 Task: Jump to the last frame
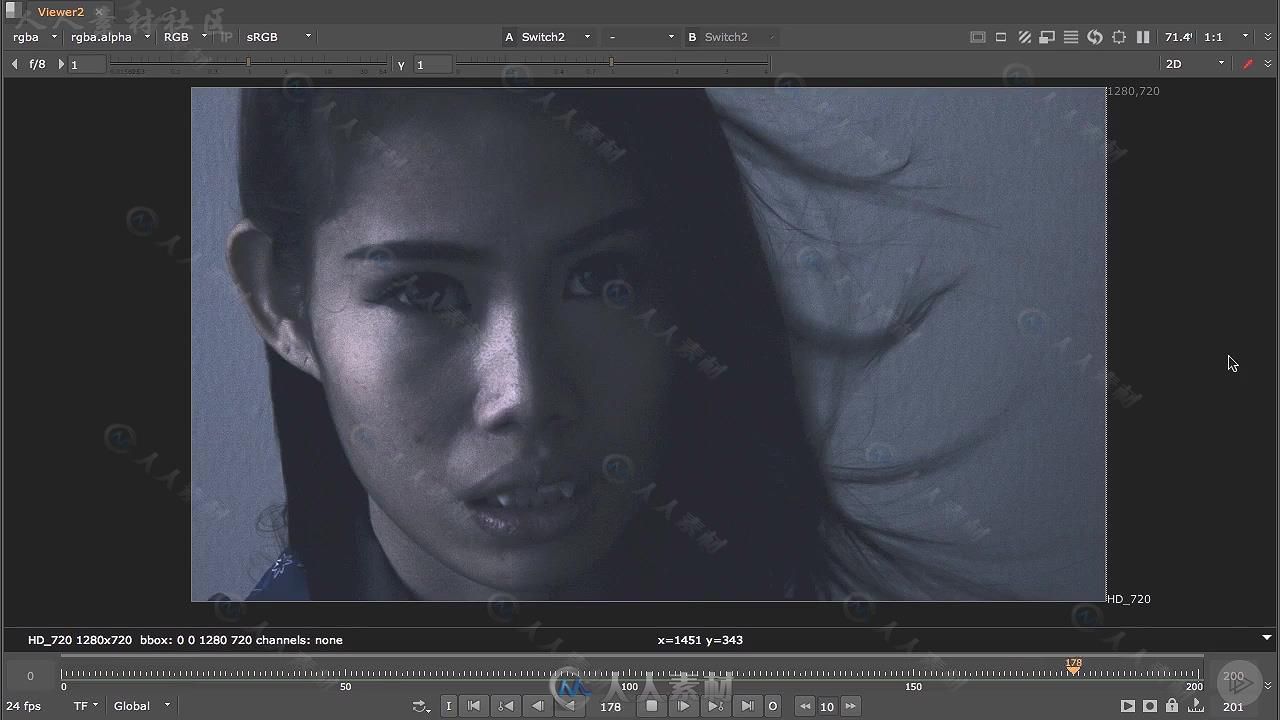[x=747, y=706]
